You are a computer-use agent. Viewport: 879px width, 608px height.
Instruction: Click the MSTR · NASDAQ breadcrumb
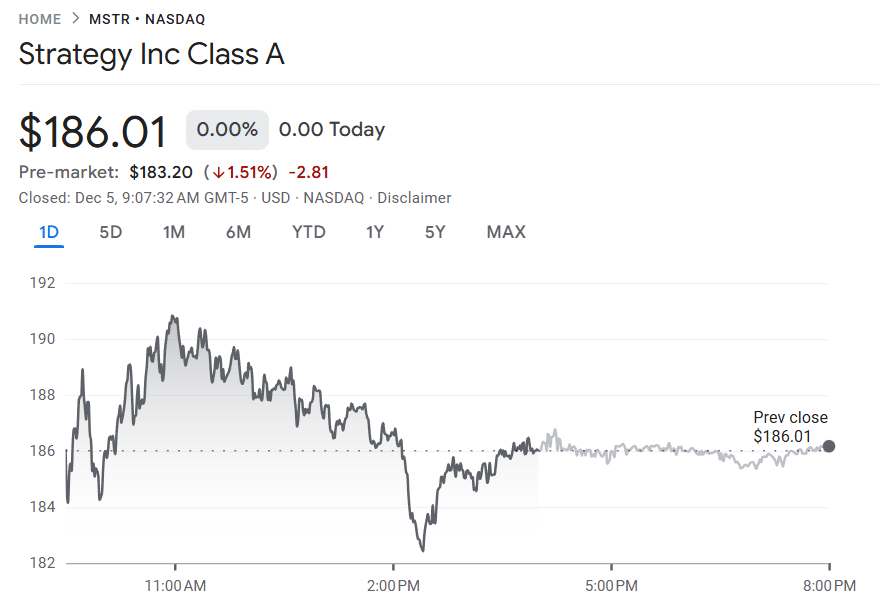(145, 18)
